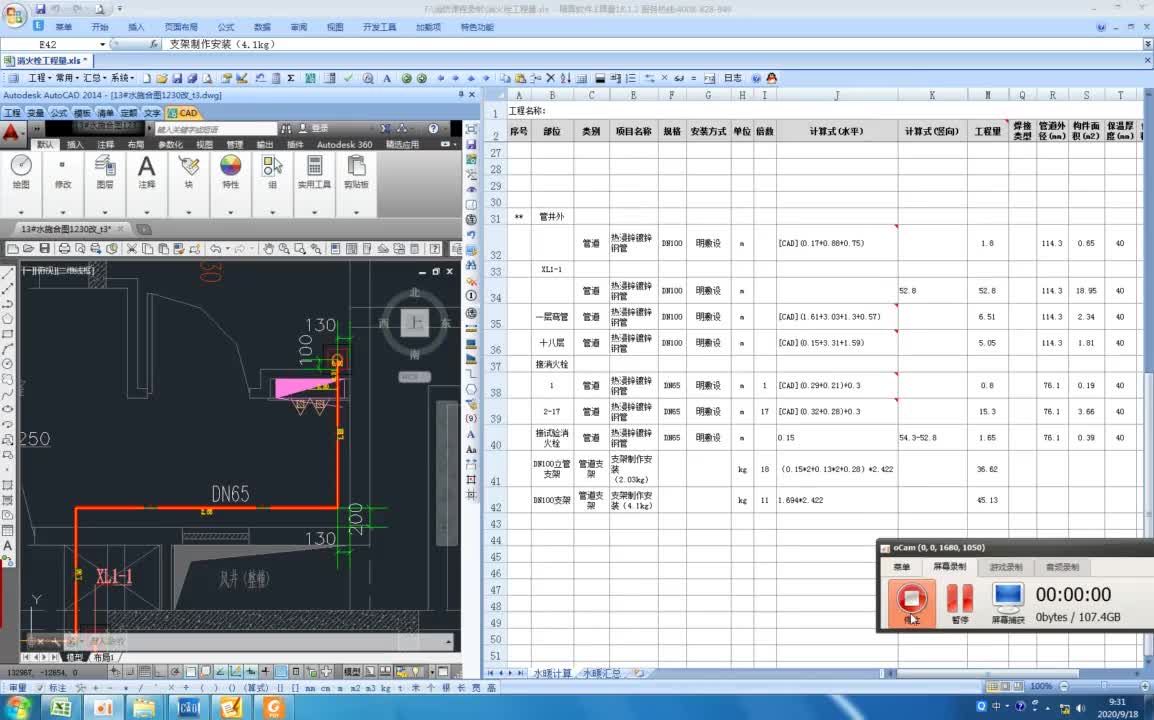Open the 特性 properties color wheel panel
Image resolution: width=1154 pixels, height=720 pixels.
(x=231, y=173)
